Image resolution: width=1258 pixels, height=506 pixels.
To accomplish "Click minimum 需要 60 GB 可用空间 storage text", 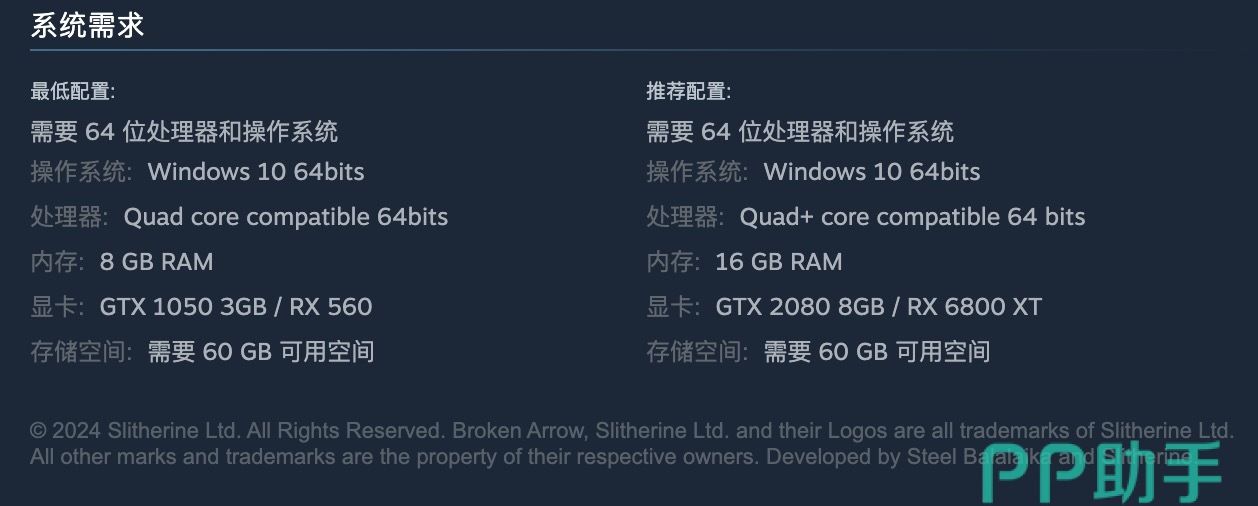I will point(261,352).
